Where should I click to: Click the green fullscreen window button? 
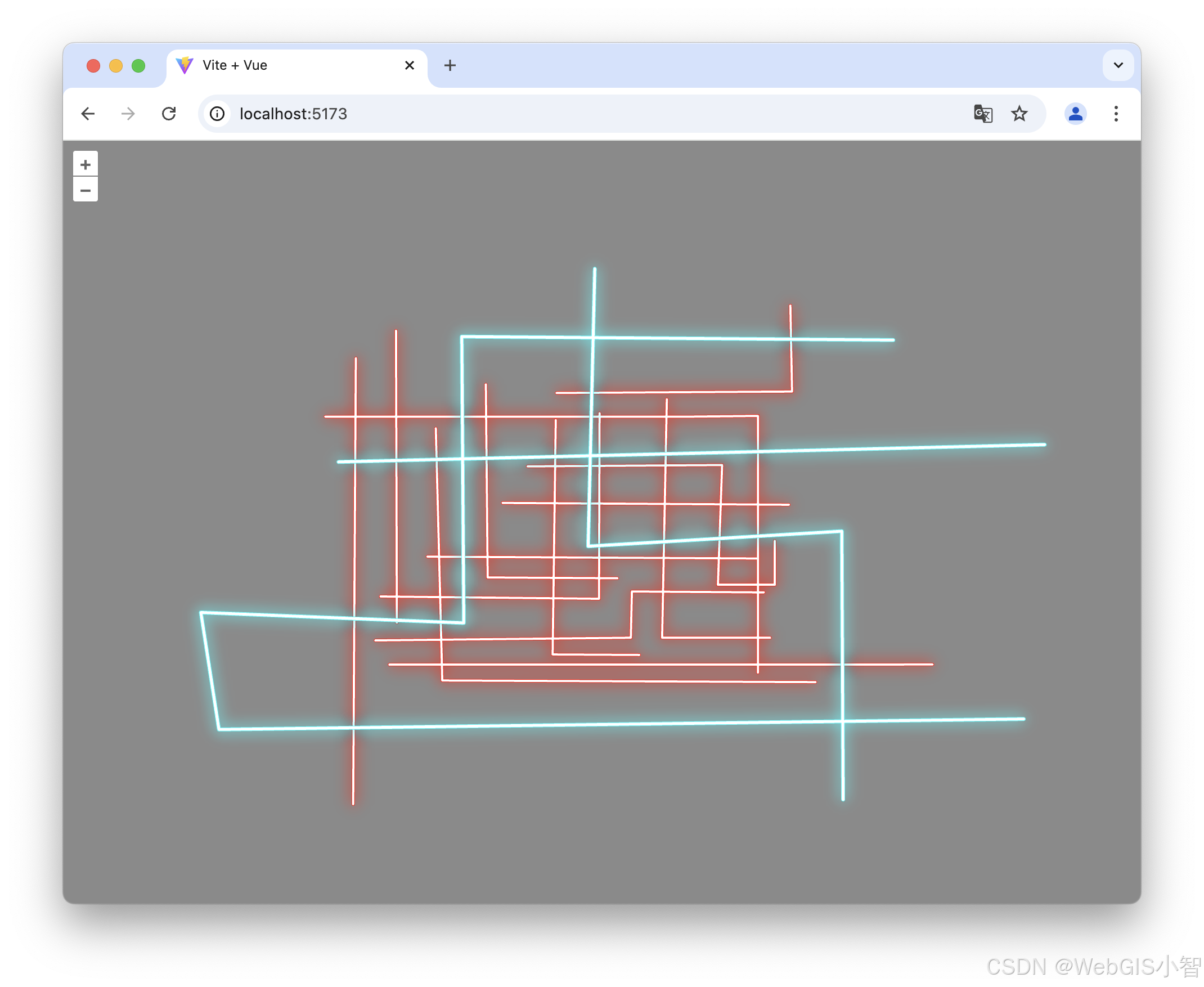point(138,66)
